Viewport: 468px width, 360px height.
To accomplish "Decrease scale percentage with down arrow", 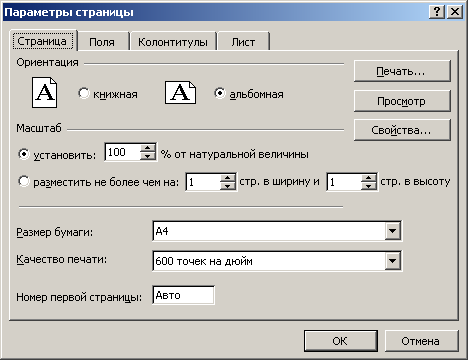I will 148,156.
